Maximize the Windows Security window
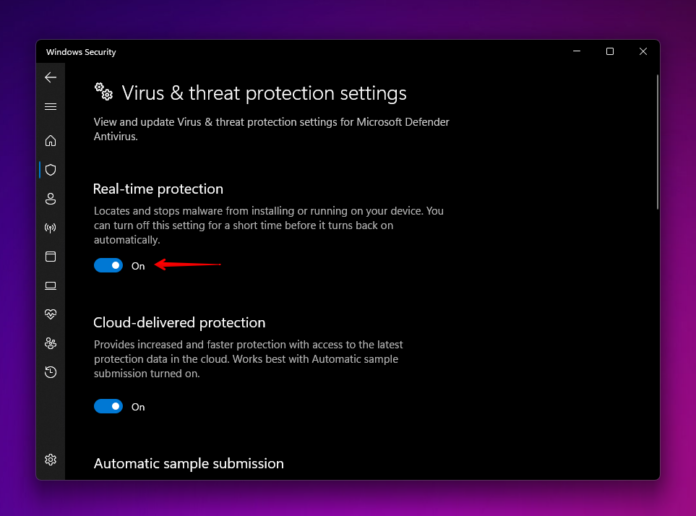 click(x=610, y=51)
